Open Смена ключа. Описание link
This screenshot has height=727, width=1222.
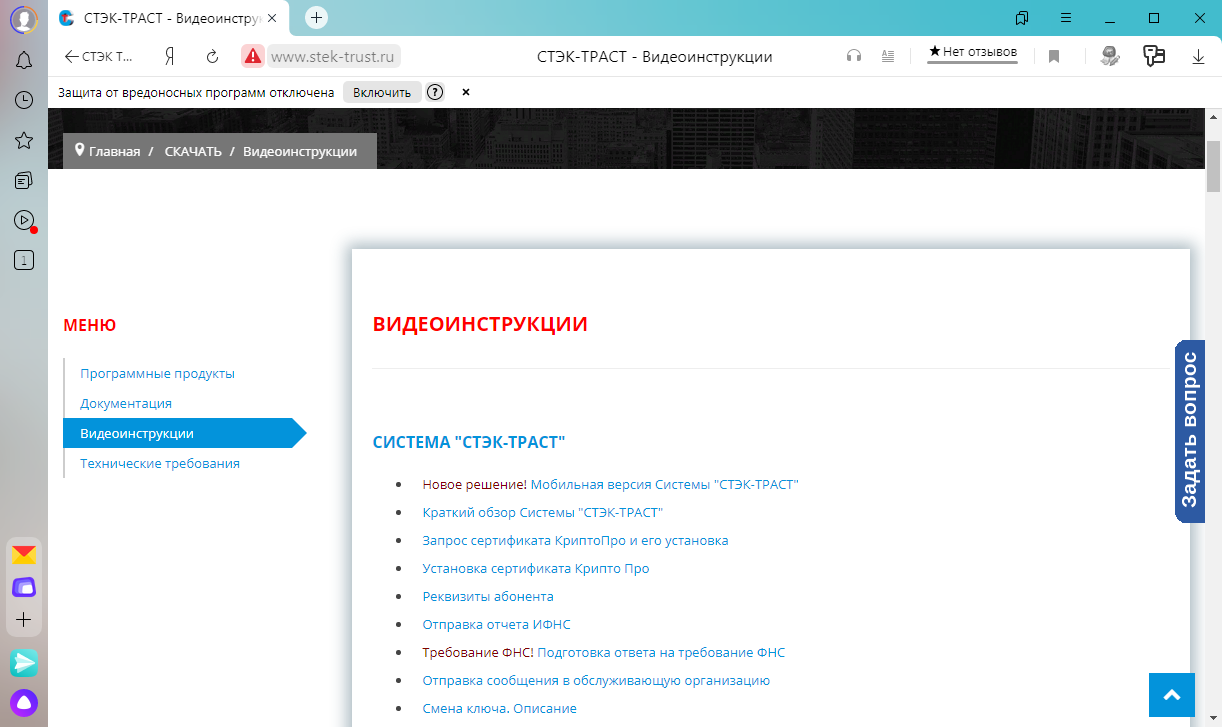tap(500, 708)
